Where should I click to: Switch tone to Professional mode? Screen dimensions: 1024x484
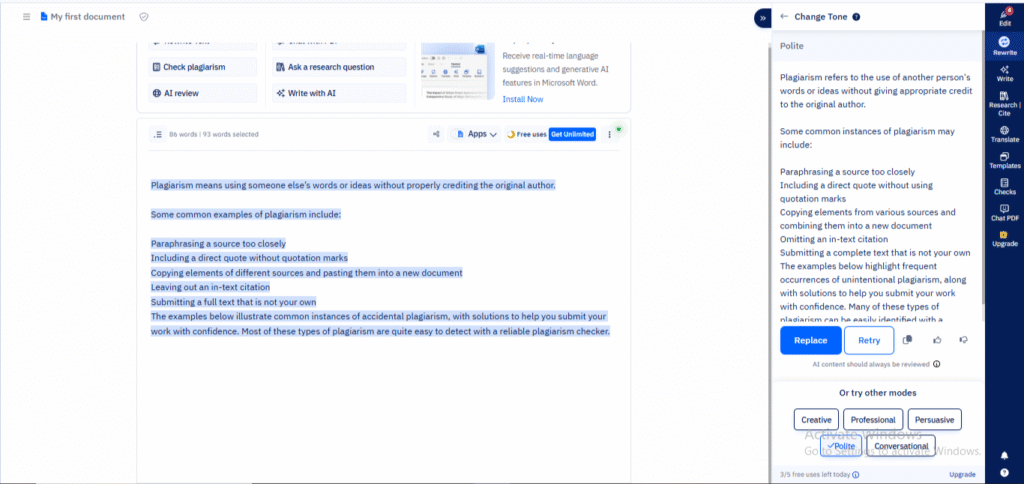click(x=873, y=420)
